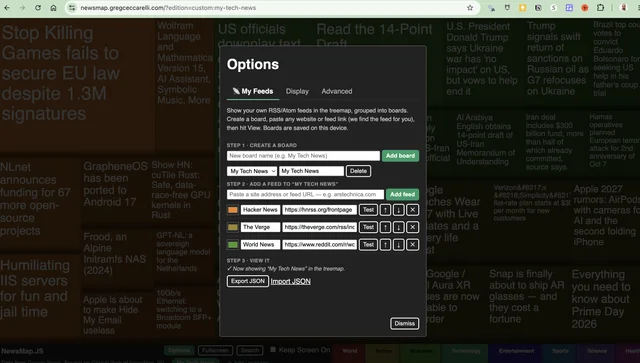Edit The Verge feed name field

(x=260, y=227)
